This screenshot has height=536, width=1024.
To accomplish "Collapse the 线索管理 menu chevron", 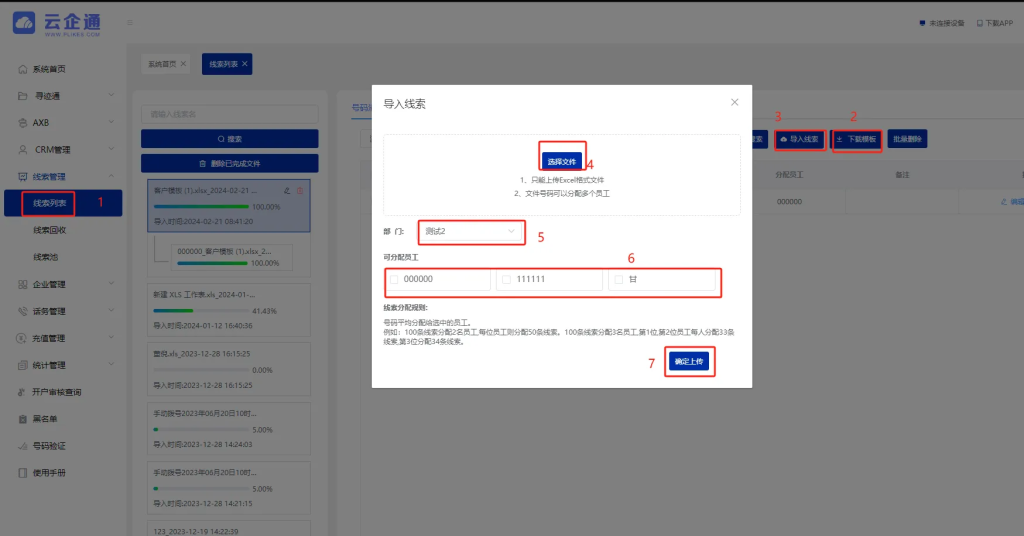I will [x=111, y=176].
